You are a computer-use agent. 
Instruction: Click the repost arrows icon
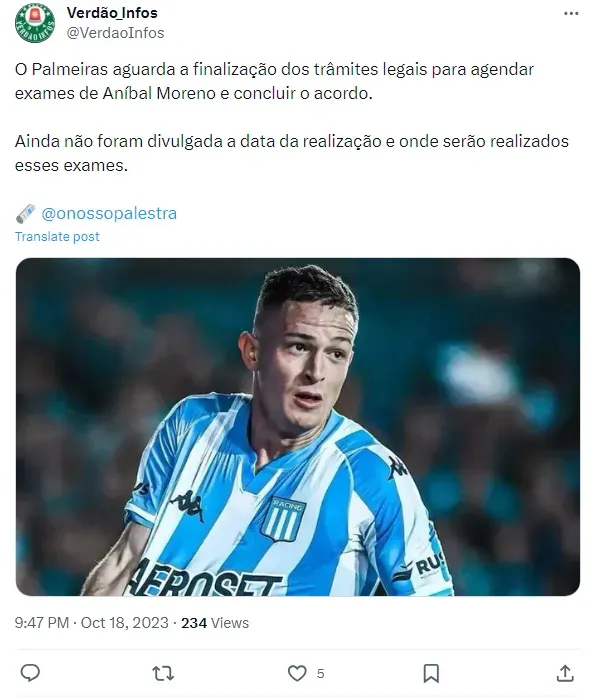163,674
